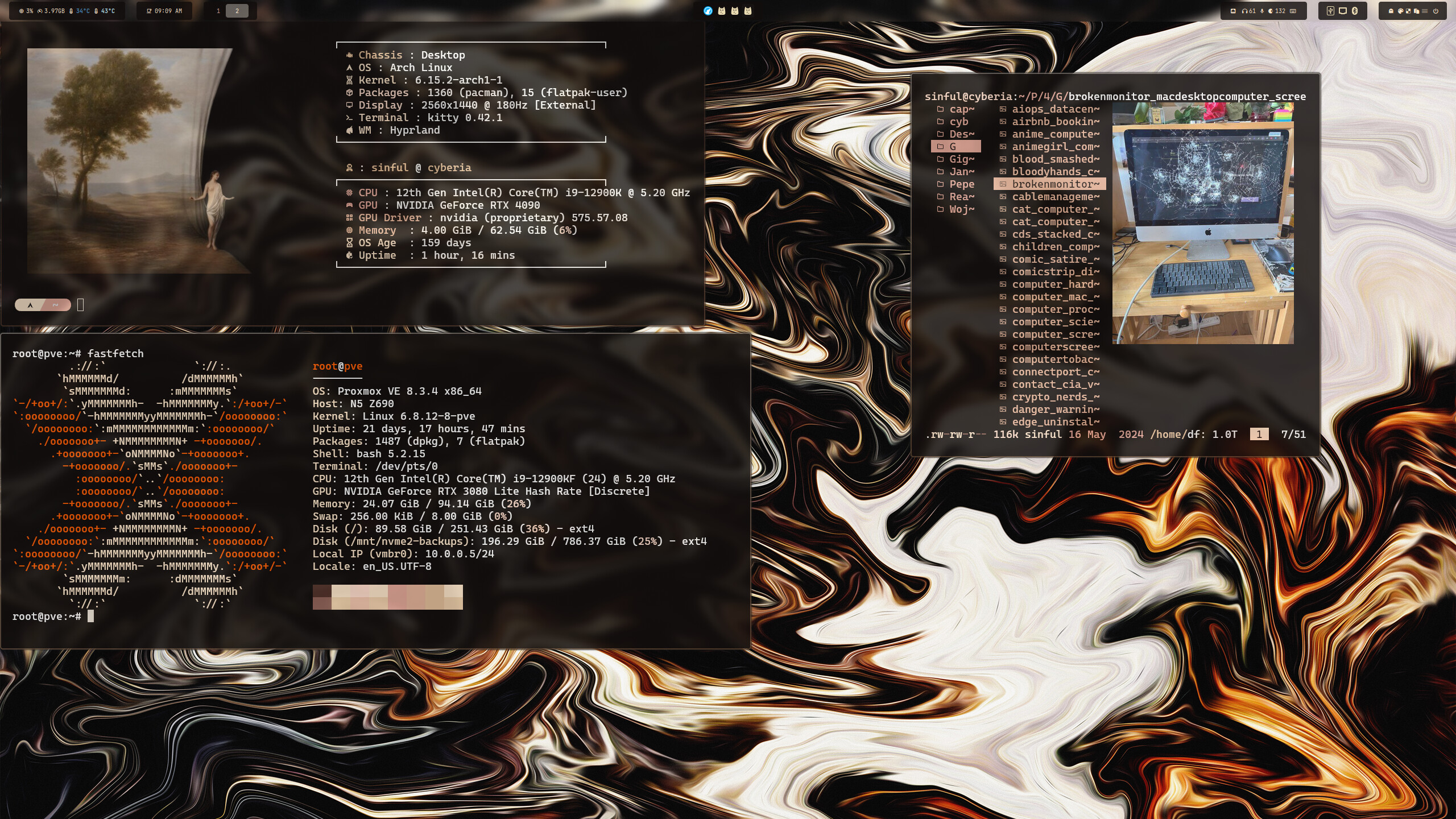Screen dimensions: 1456x819
Task: Select the active workspace 2 button
Action: [237, 11]
